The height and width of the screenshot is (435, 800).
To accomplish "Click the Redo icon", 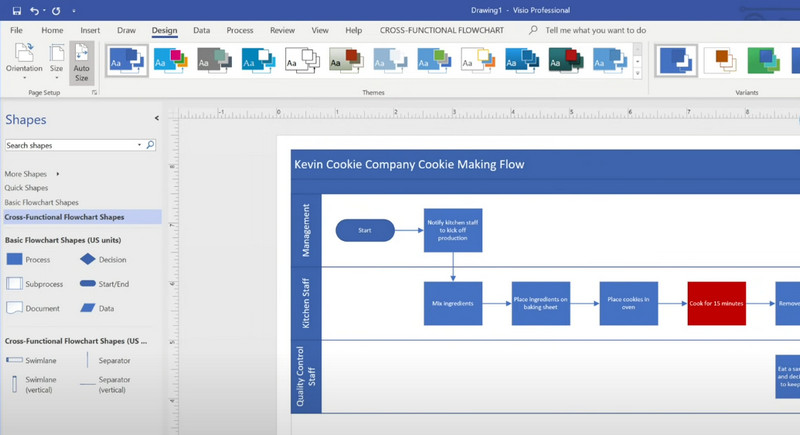I will (56, 11).
